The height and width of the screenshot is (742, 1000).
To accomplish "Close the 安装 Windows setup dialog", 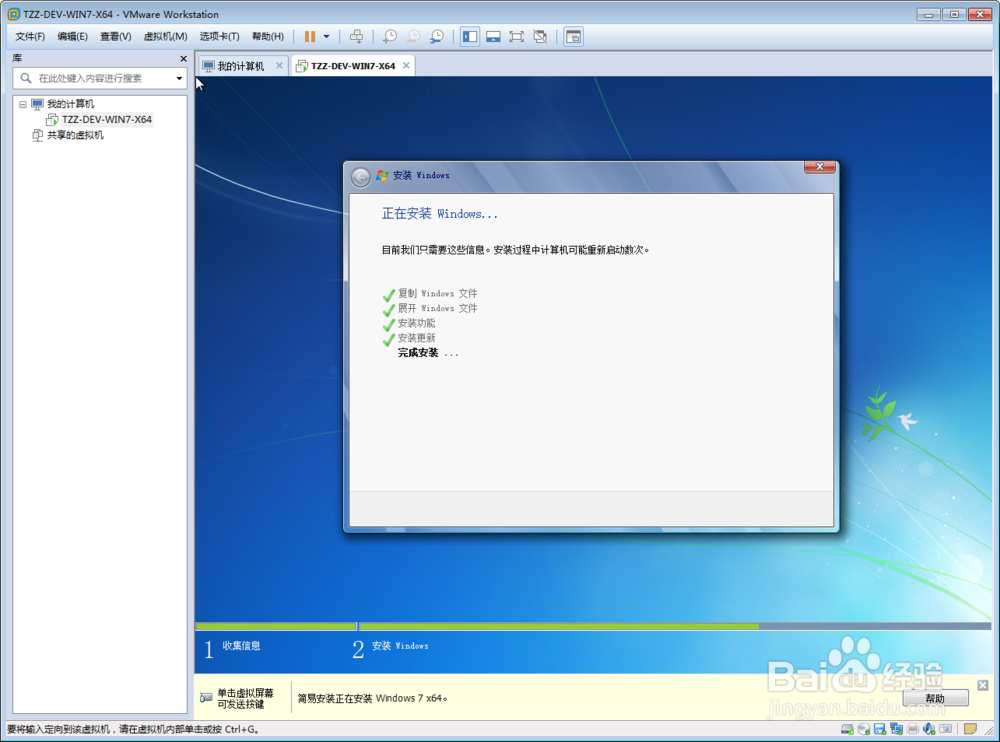I will tap(820, 167).
